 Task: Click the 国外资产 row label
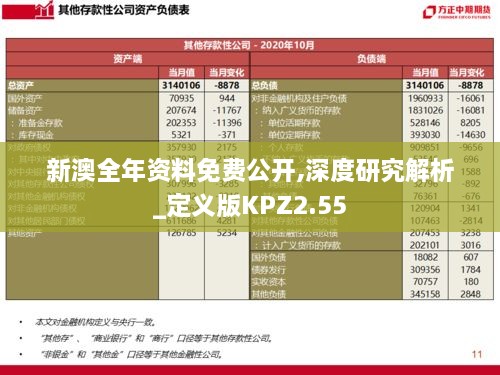(x=25, y=98)
